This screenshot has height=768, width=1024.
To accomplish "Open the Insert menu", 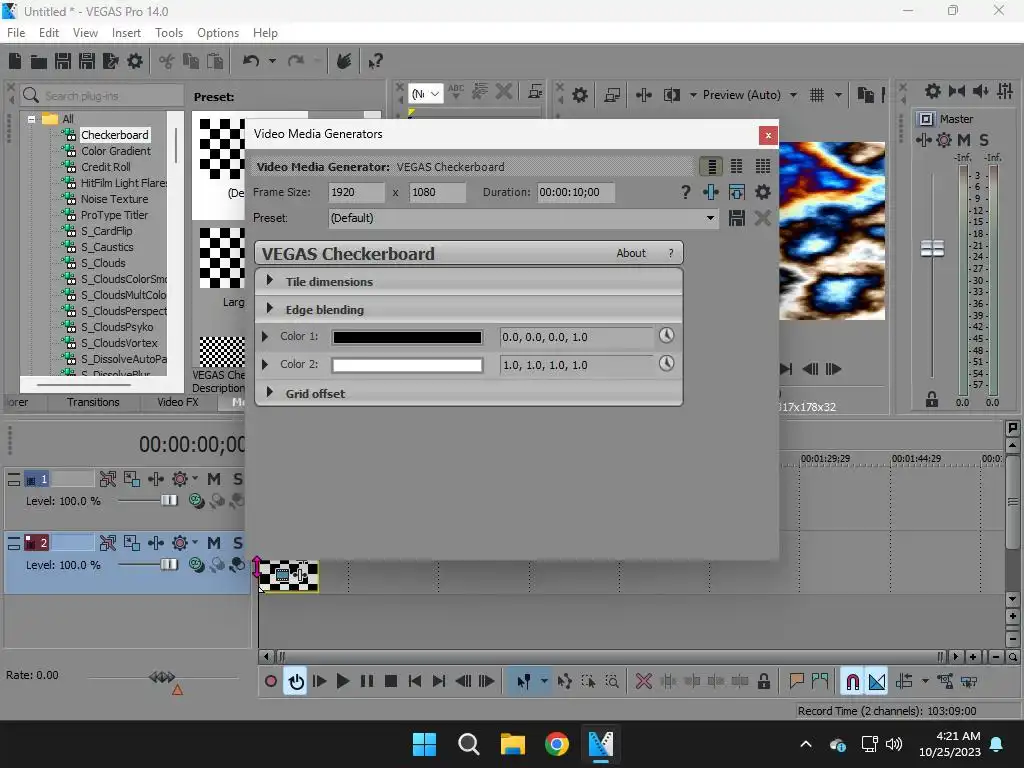I will [x=126, y=33].
